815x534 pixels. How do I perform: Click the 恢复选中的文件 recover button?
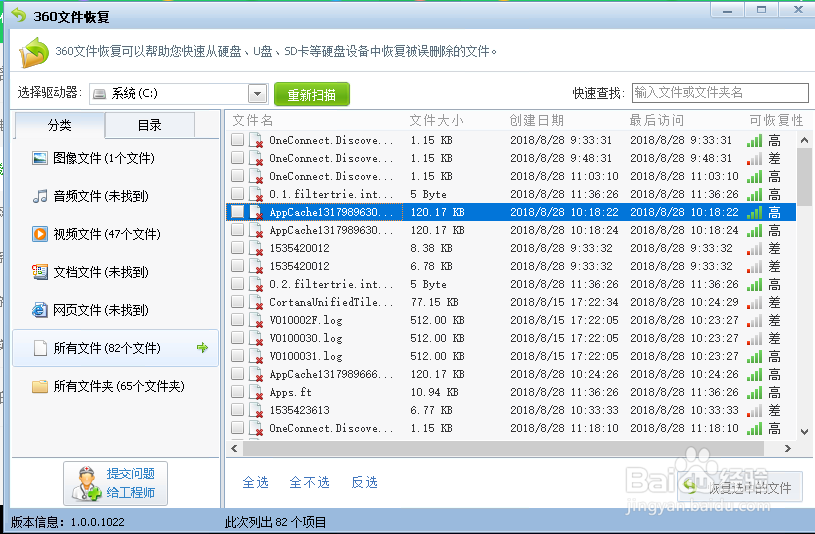coord(740,487)
